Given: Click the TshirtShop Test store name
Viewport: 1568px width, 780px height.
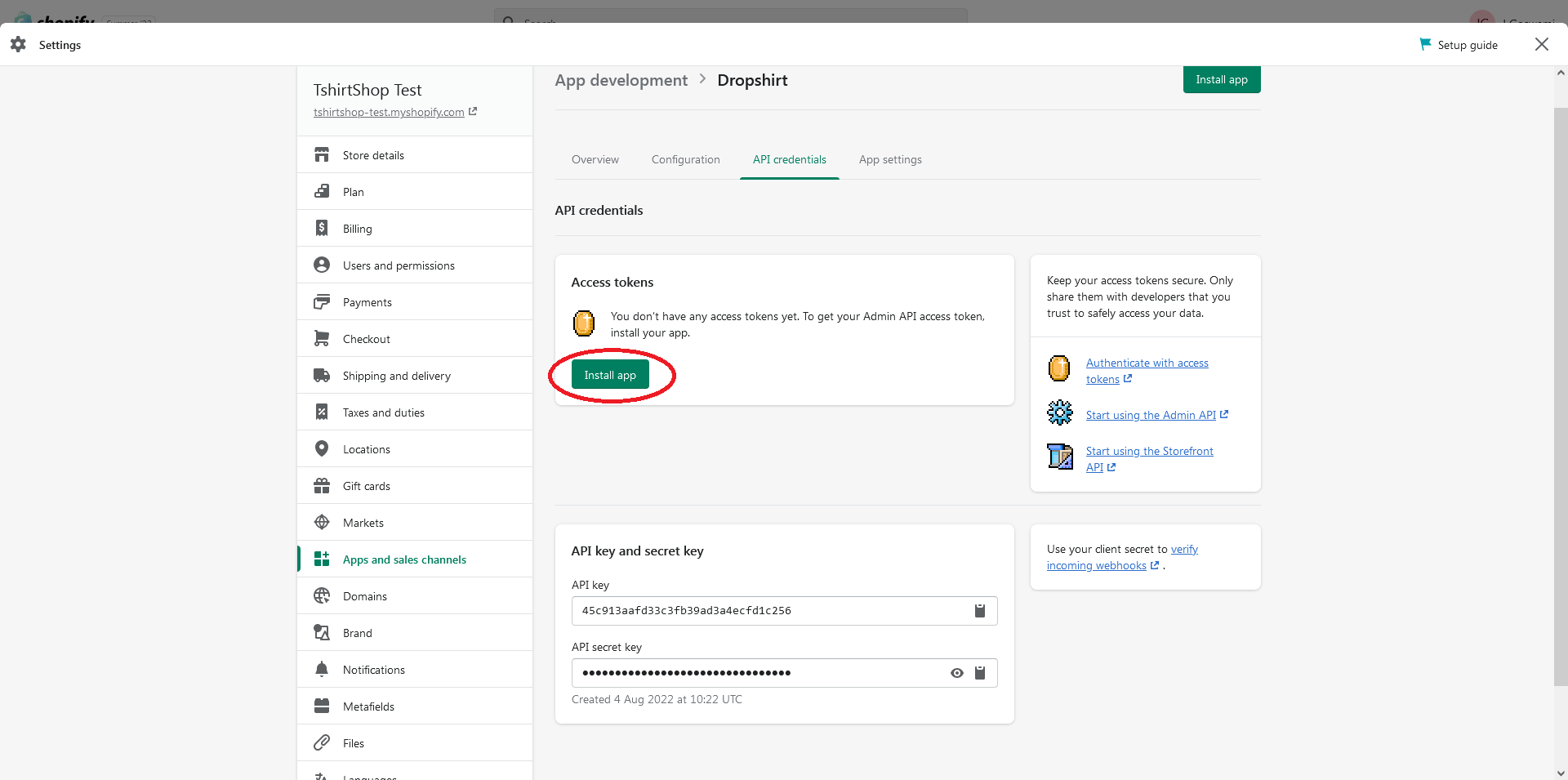Looking at the screenshot, I should pyautogui.click(x=367, y=90).
